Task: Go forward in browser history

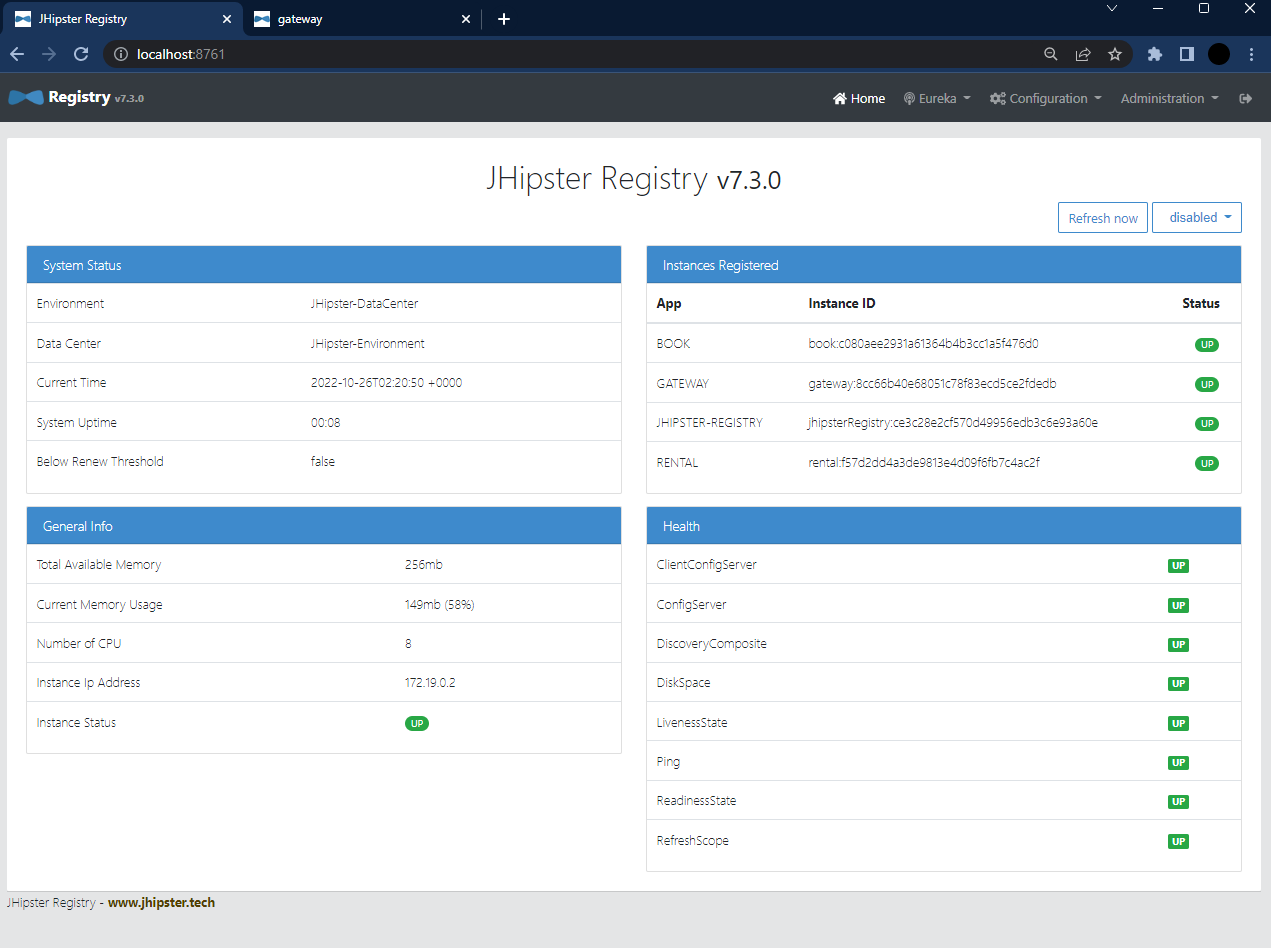Action: pyautogui.click(x=49, y=54)
